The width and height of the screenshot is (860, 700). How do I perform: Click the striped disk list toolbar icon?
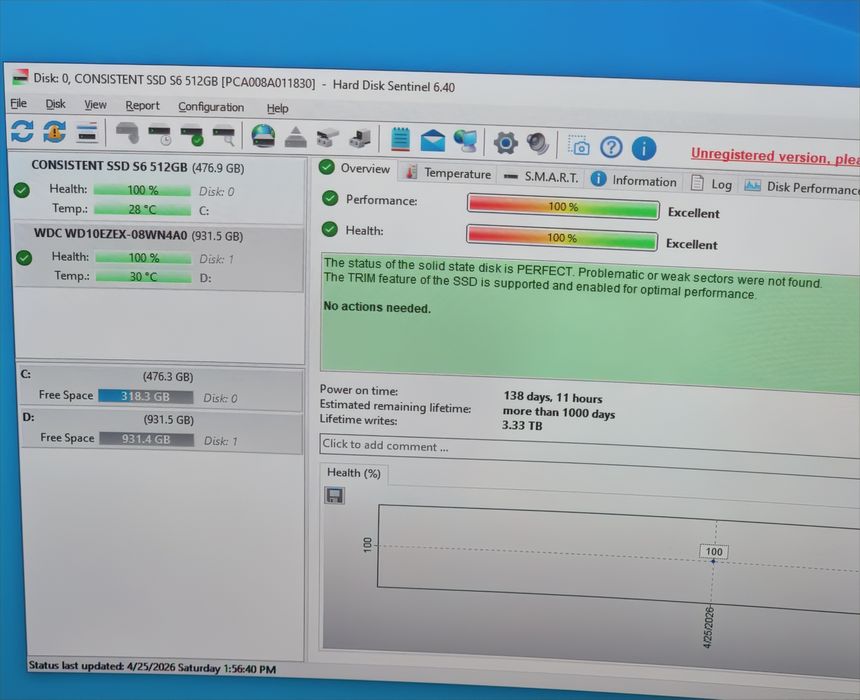point(87,132)
